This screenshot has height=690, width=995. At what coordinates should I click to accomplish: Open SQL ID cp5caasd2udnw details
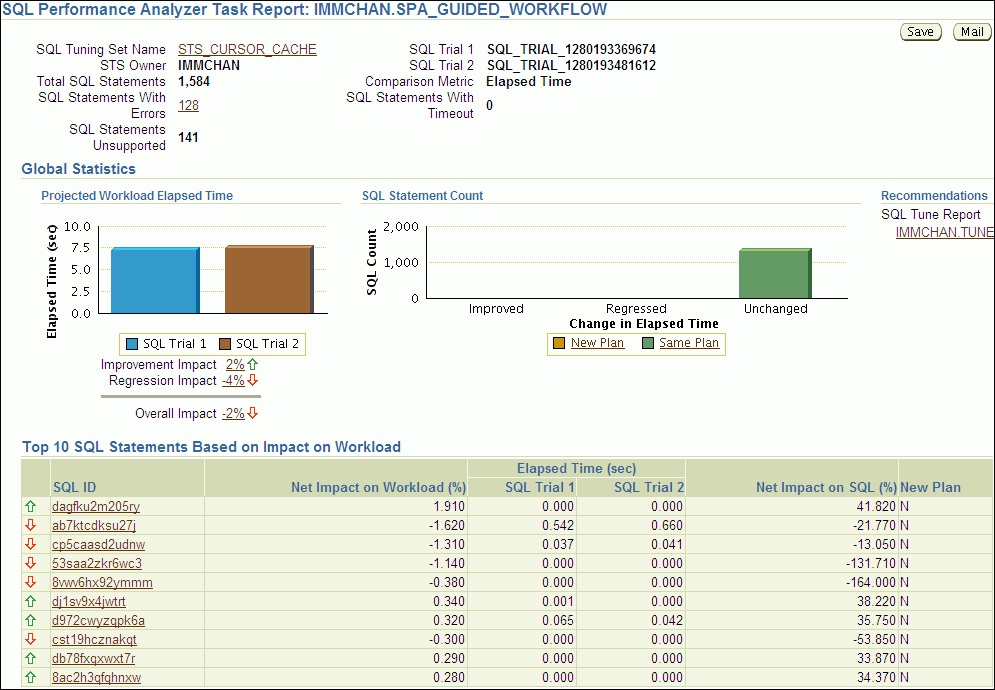(98, 545)
